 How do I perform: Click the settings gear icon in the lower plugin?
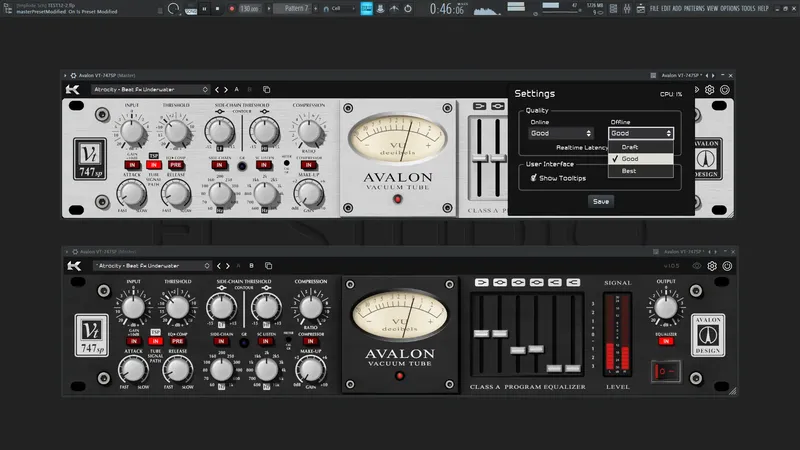[x=711, y=266]
